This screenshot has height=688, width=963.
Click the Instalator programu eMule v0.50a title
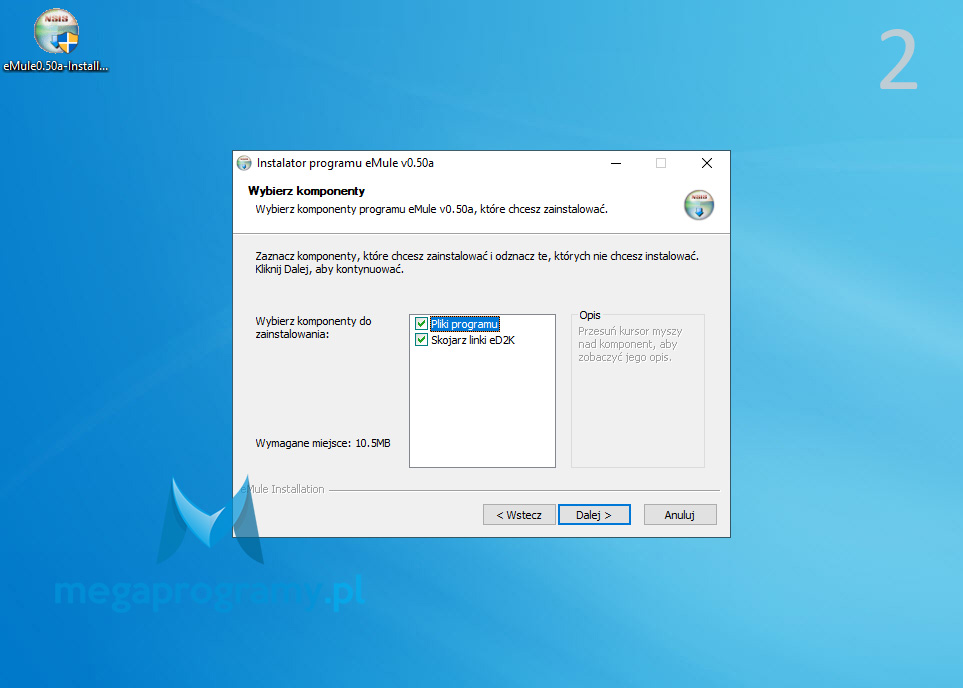345,163
